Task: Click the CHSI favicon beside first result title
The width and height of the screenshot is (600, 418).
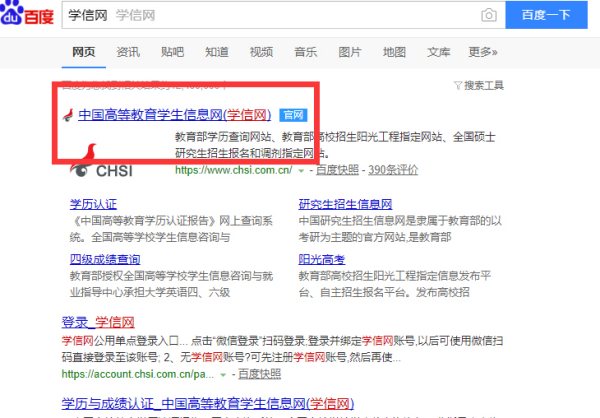Action: tap(68, 115)
